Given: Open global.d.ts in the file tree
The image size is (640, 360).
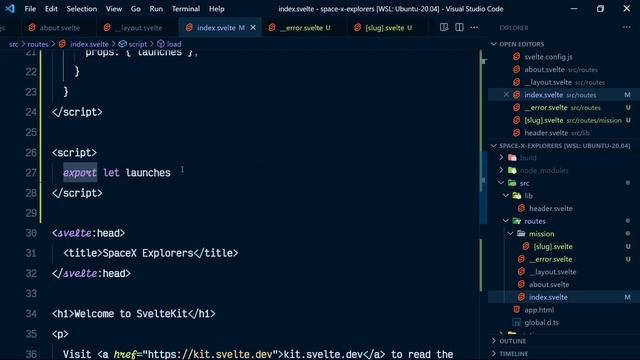Looking at the screenshot, I should coord(541,322).
